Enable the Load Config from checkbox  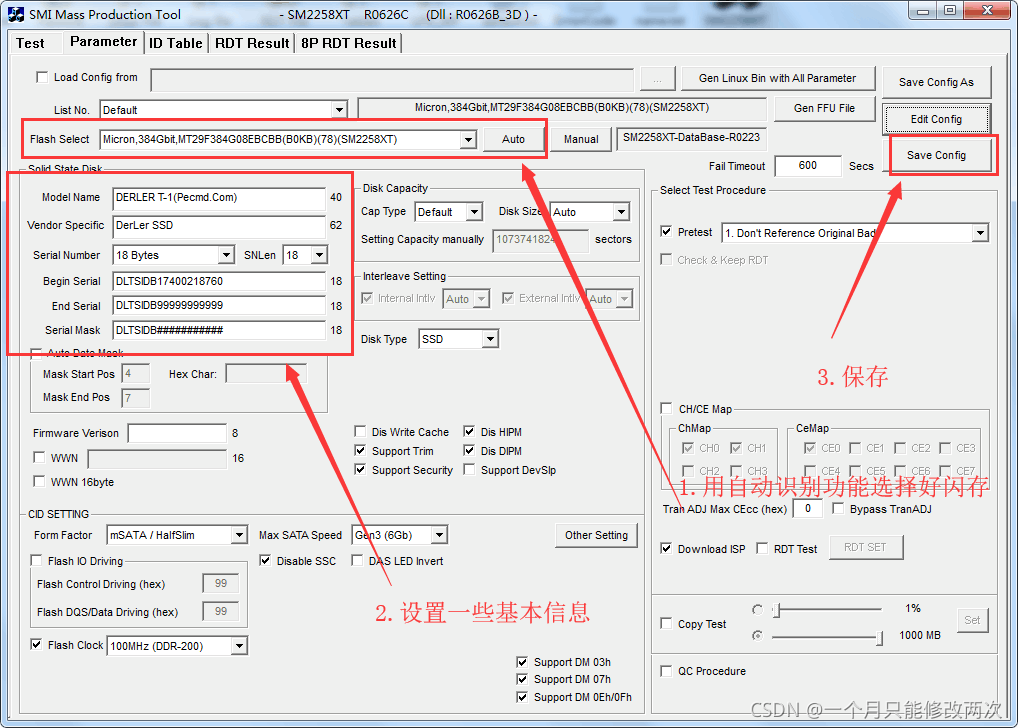pos(42,77)
